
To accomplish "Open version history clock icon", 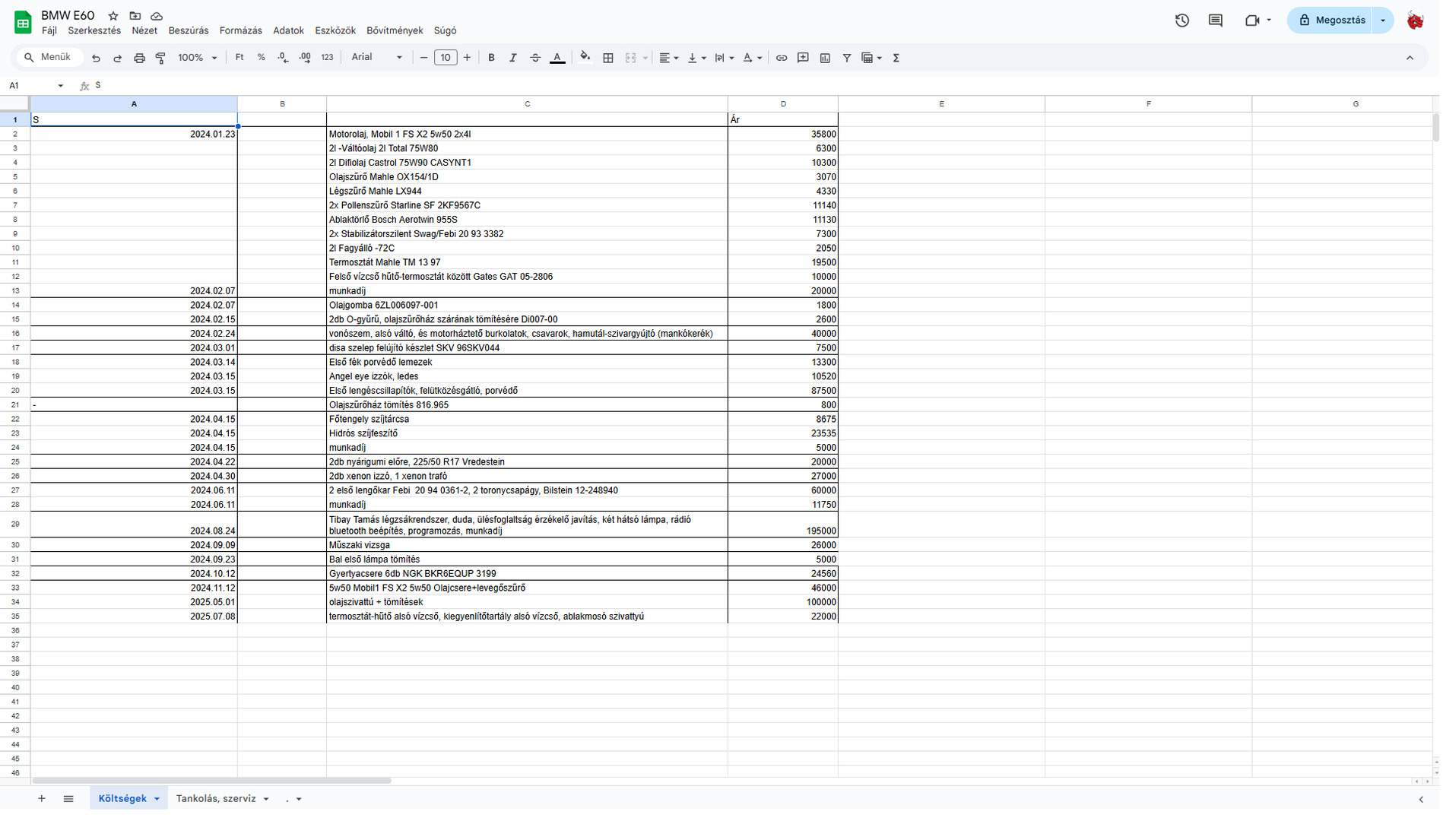I will tap(1182, 21).
